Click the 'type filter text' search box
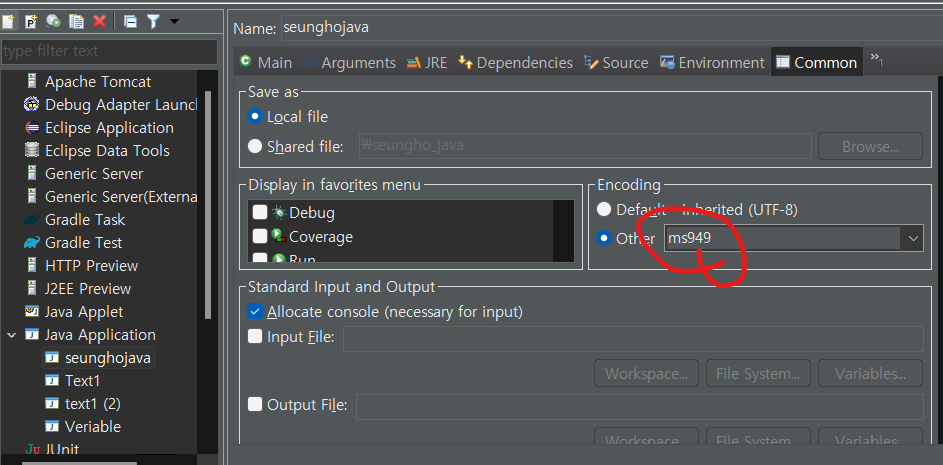The height and width of the screenshot is (465, 943). tap(109, 52)
